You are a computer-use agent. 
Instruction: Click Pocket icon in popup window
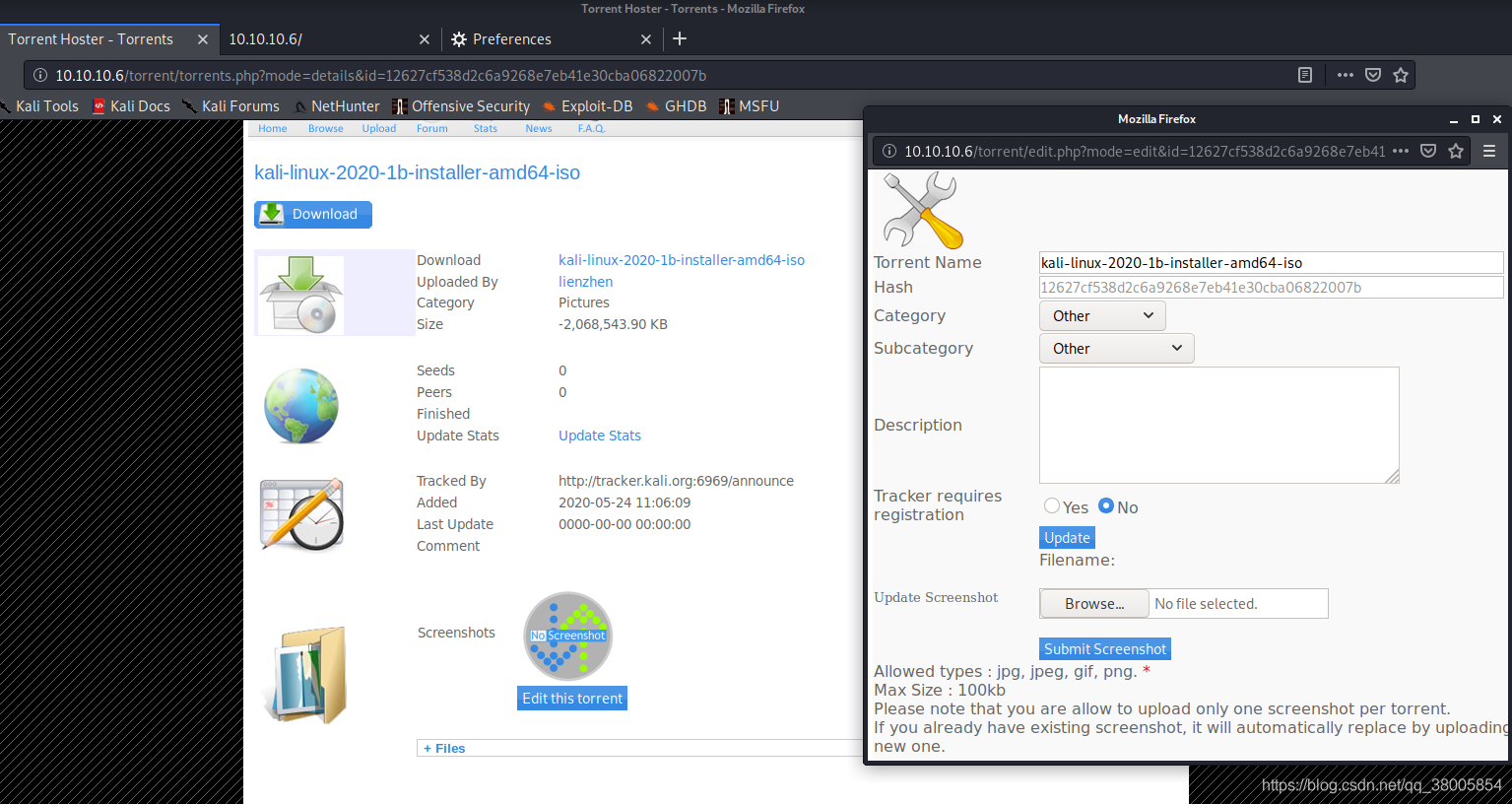(1428, 151)
